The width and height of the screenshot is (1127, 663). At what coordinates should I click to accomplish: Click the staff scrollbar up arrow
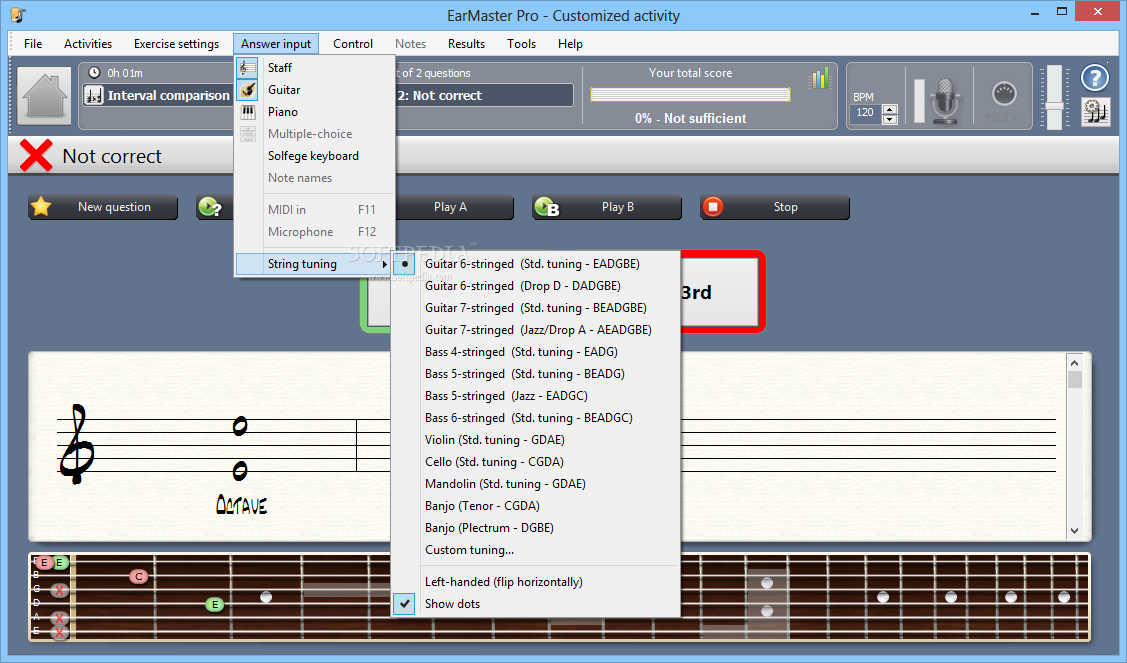pyautogui.click(x=1075, y=362)
